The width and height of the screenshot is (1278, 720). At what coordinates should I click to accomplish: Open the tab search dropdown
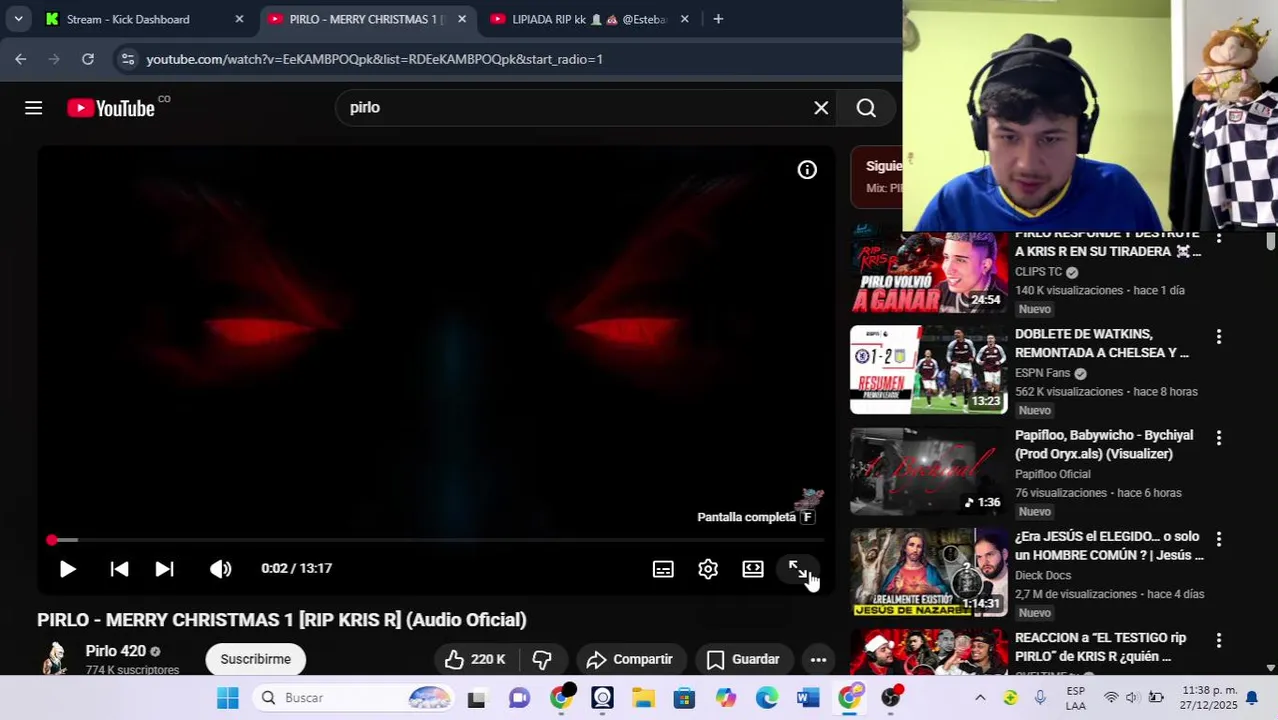click(18, 19)
